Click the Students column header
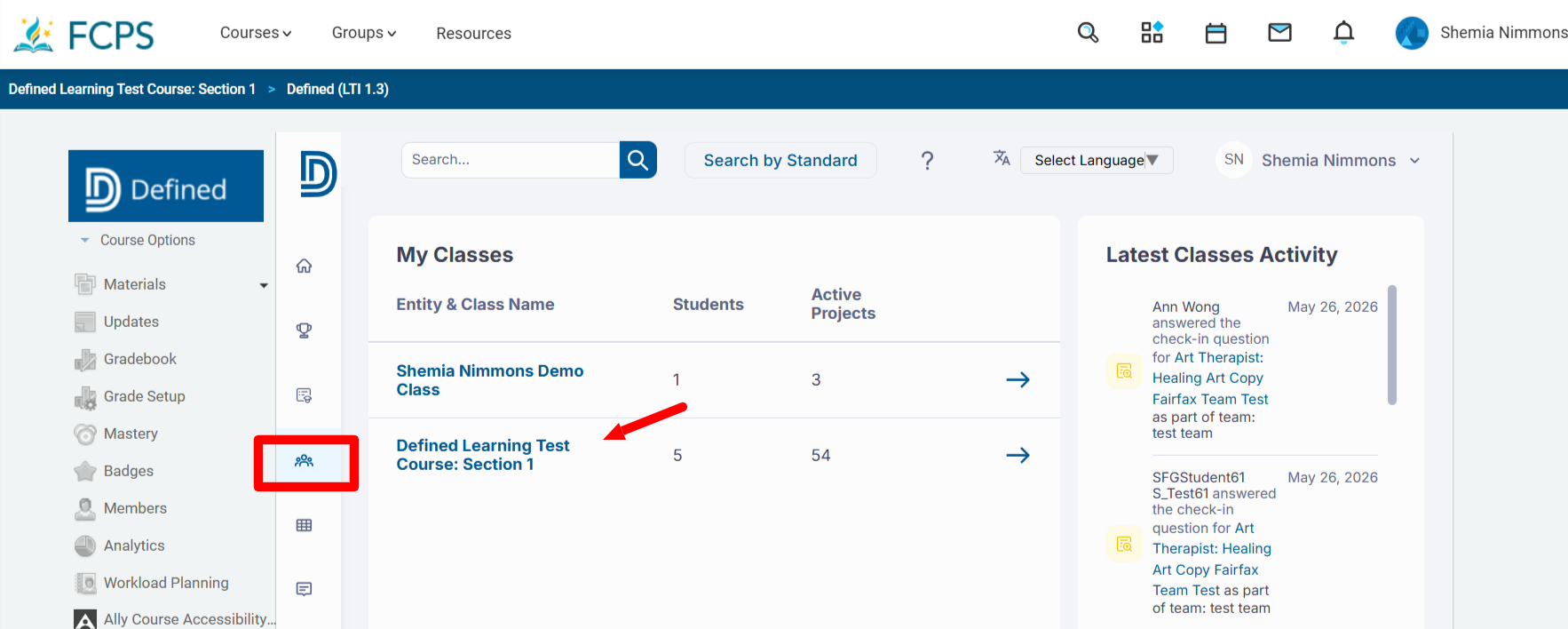This screenshot has height=629, width=1568. (708, 305)
